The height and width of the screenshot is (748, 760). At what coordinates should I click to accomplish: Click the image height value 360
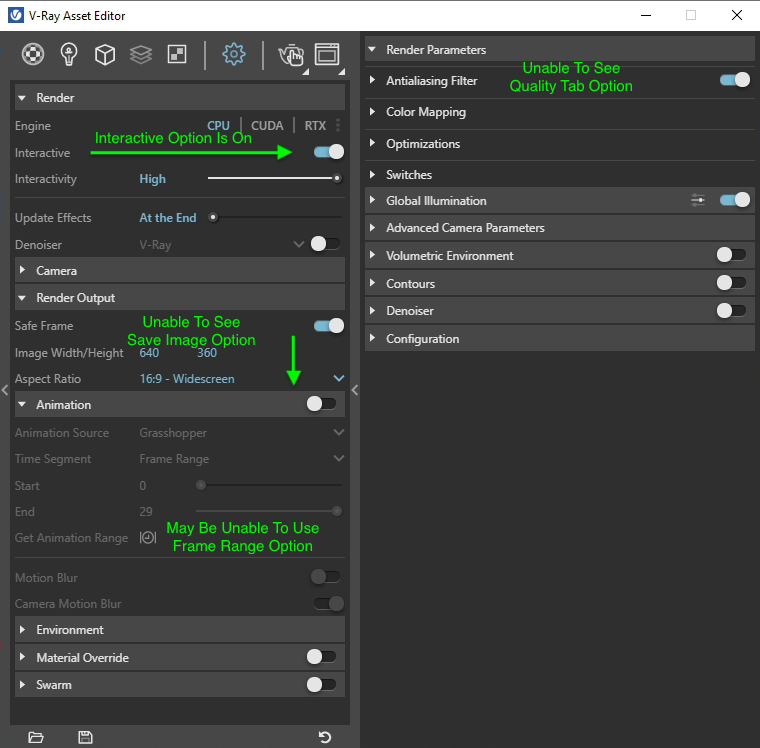[207, 352]
